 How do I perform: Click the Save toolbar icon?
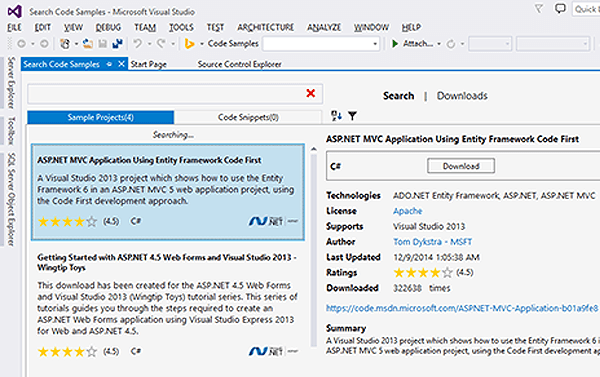click(x=103, y=44)
